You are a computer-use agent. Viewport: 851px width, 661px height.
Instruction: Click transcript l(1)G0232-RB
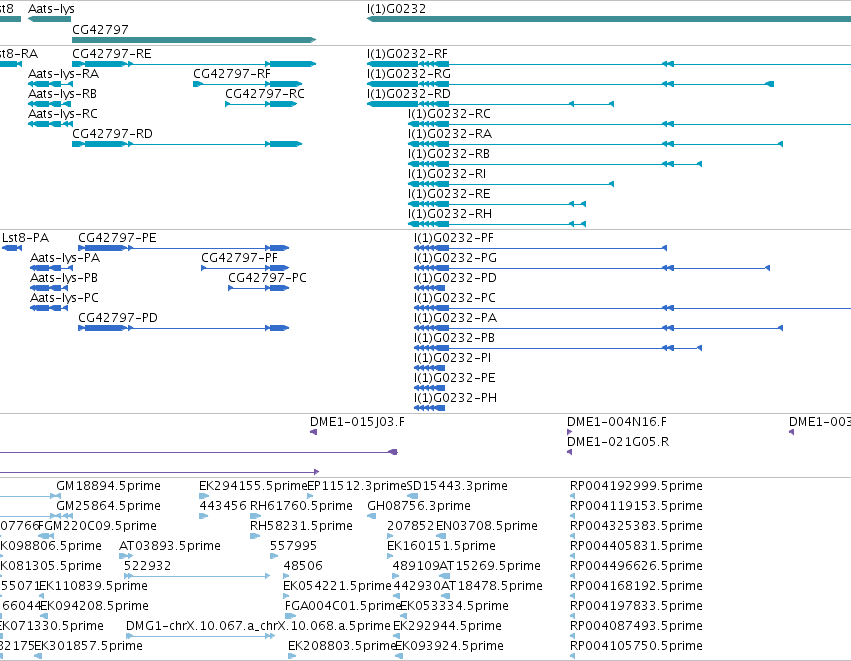pos(449,154)
